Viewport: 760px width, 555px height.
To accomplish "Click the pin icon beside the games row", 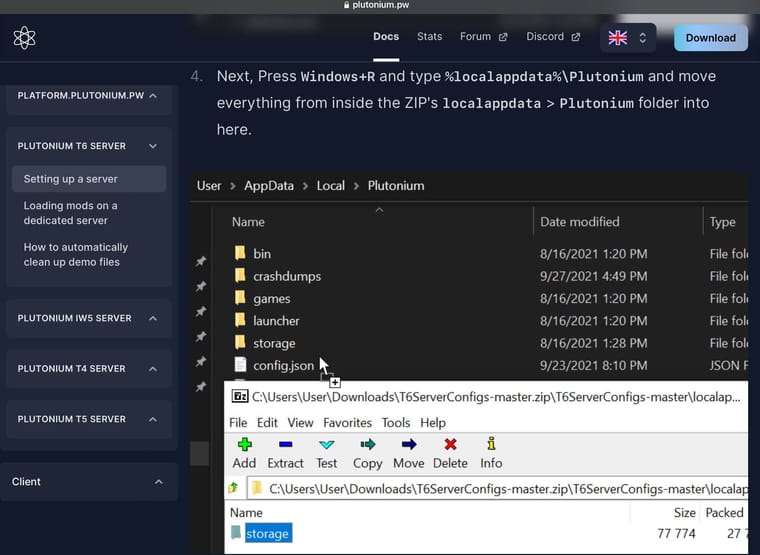I will [201, 311].
